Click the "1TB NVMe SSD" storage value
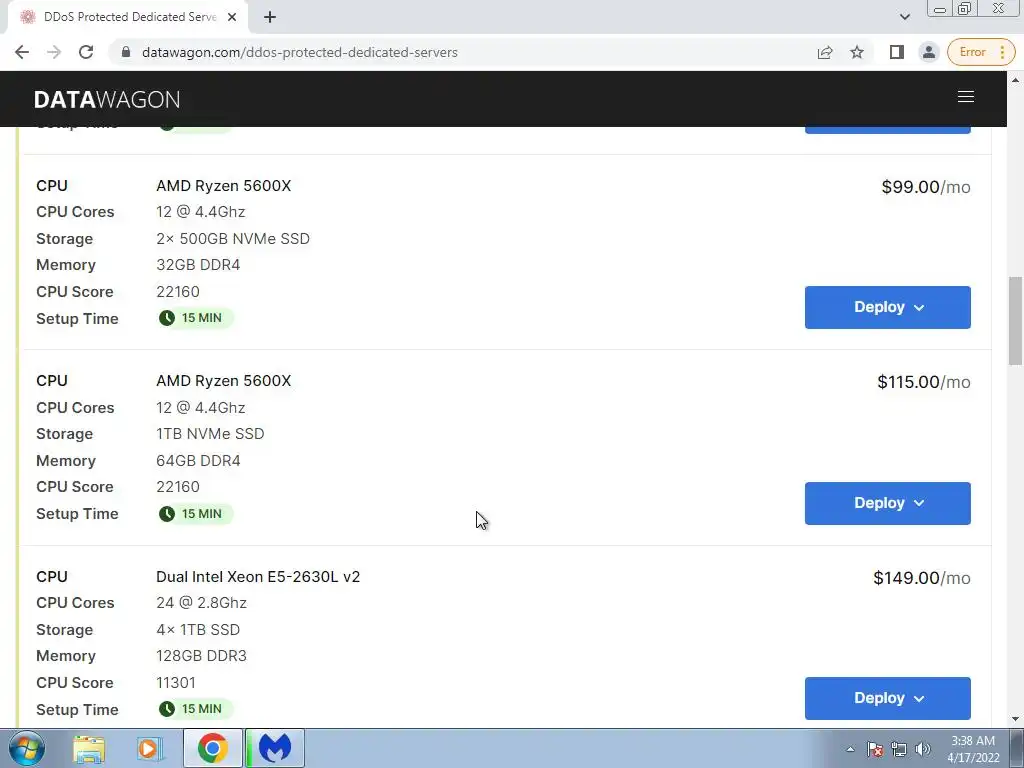This screenshot has height=768, width=1024. click(x=210, y=434)
